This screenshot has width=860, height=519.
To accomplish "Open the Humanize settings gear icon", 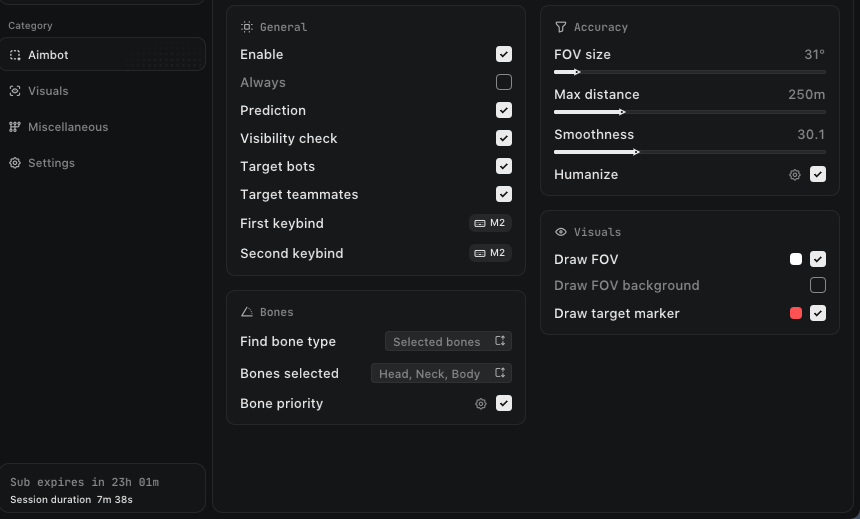I will pyautogui.click(x=795, y=175).
